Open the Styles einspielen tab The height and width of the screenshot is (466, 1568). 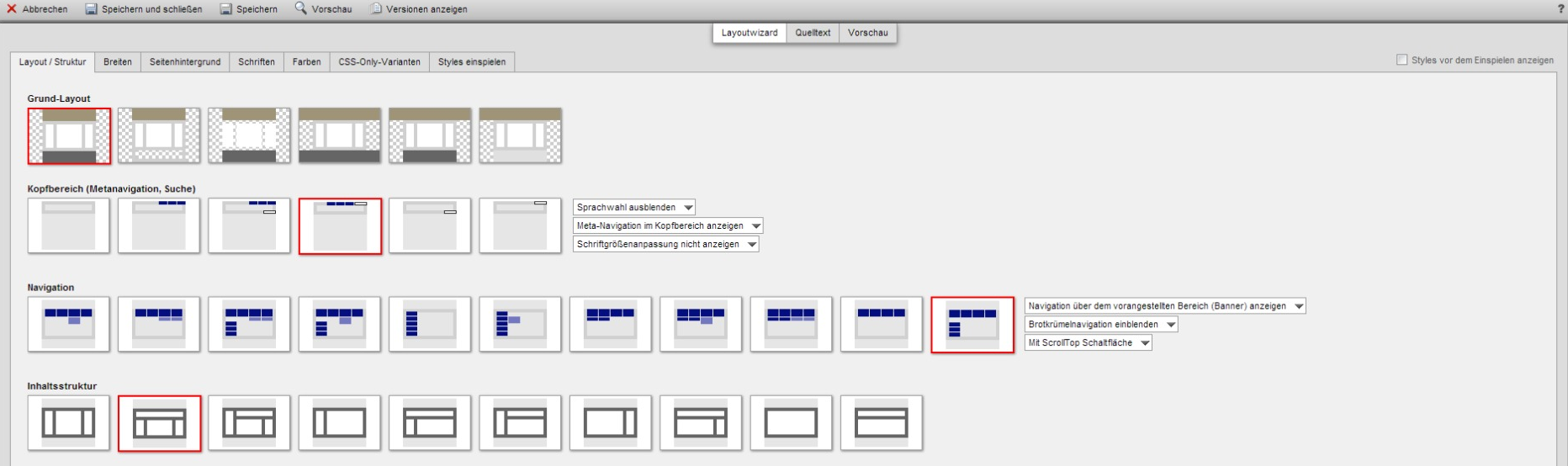point(472,62)
